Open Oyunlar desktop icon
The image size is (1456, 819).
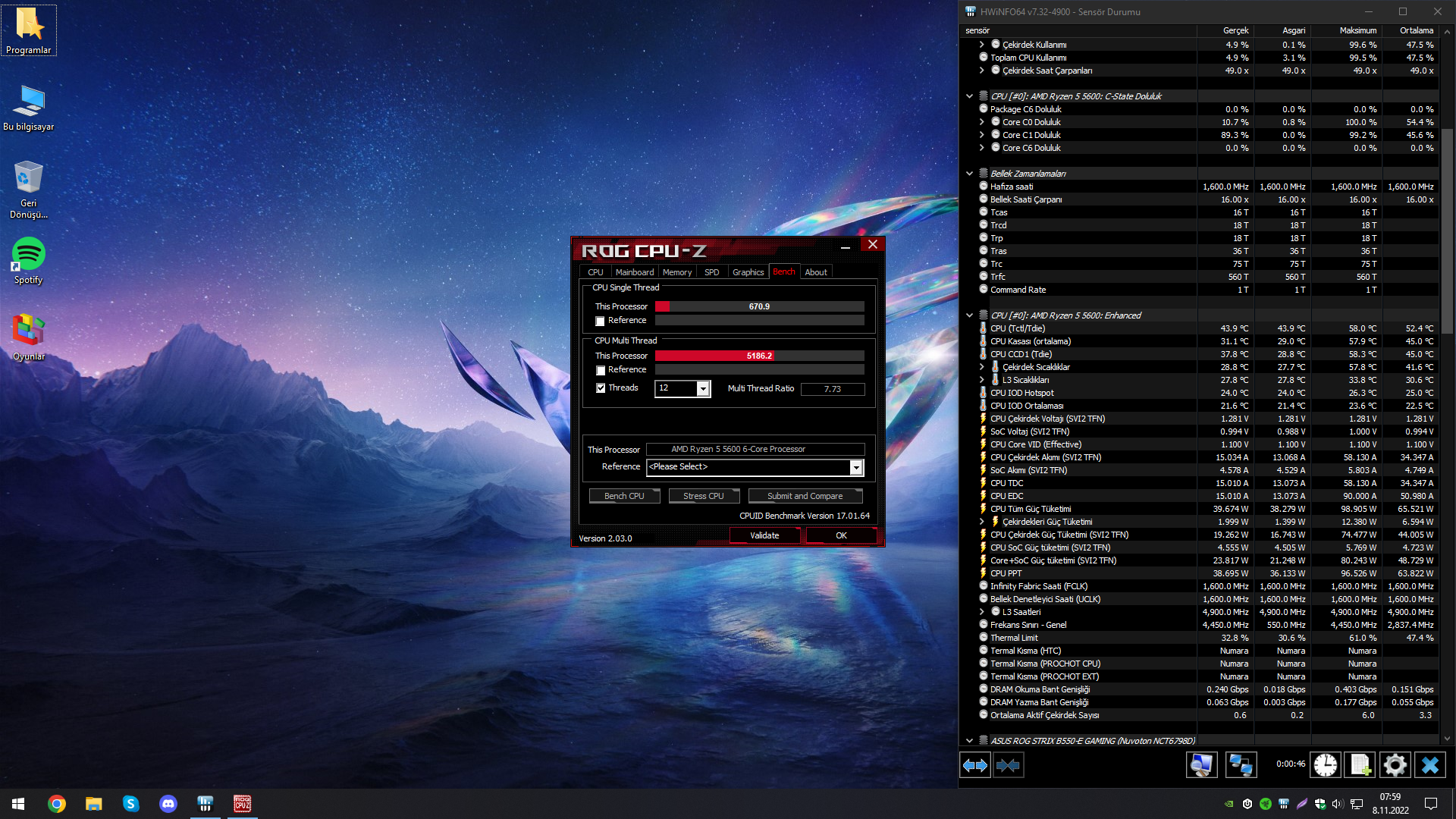(x=29, y=337)
